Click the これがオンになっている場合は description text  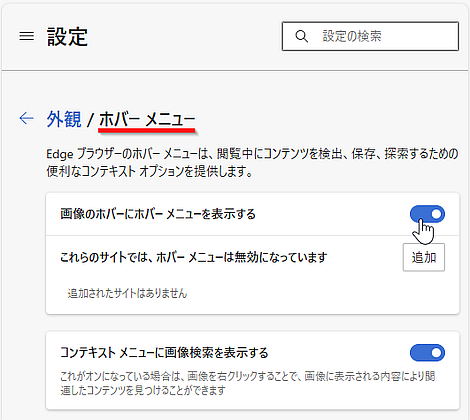[x=248, y=383]
